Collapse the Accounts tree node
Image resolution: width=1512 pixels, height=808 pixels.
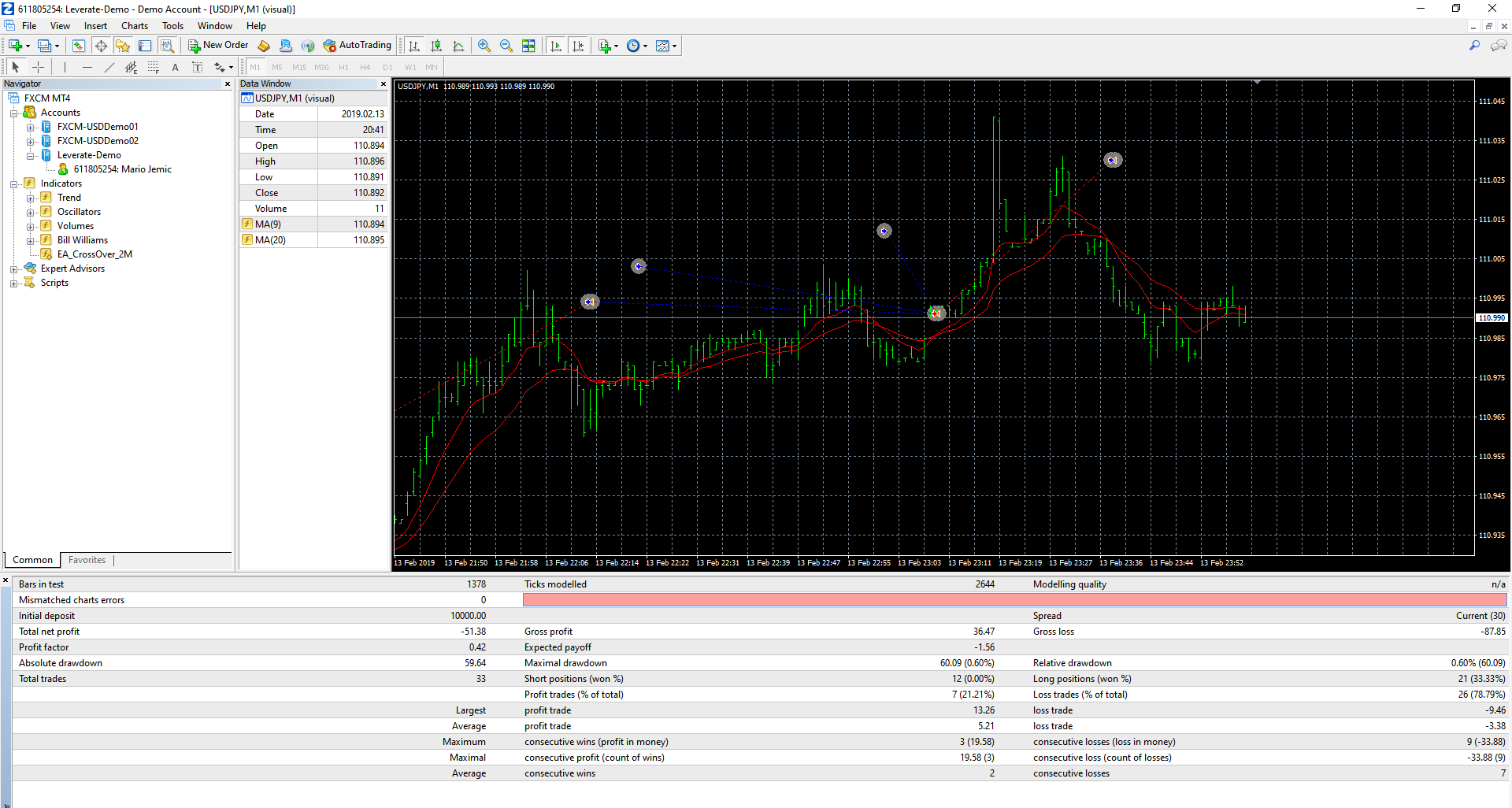pyautogui.click(x=13, y=113)
